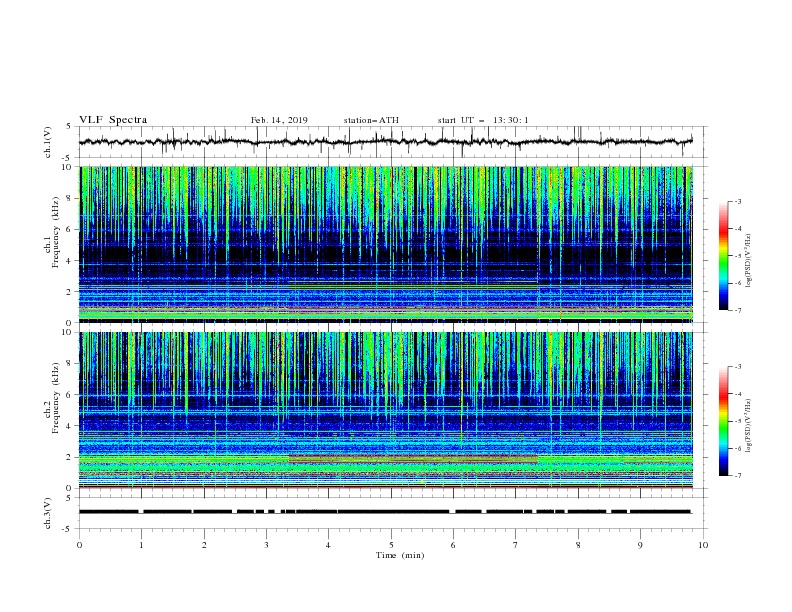Image resolution: width=792 pixels, height=612 pixels.
Task: Click the "ch.3(V)" axis label
Action: click(48, 513)
